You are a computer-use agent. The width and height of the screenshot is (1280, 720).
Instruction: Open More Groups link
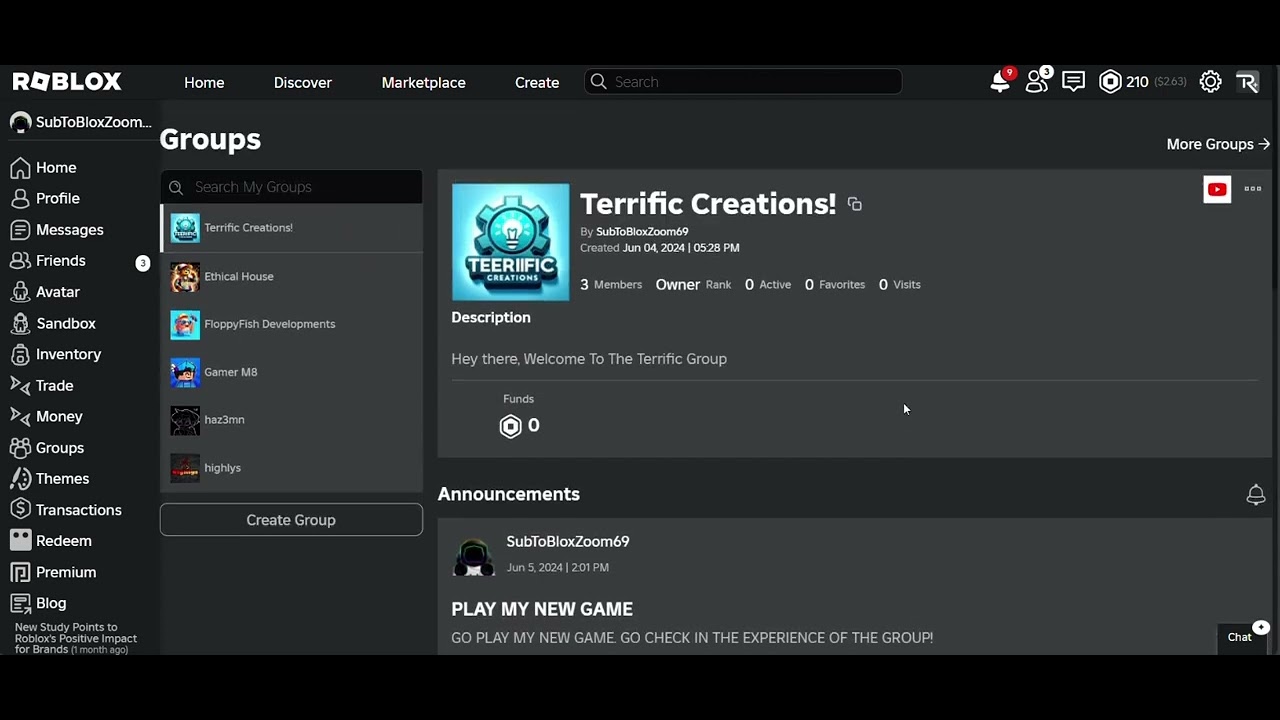point(1218,144)
